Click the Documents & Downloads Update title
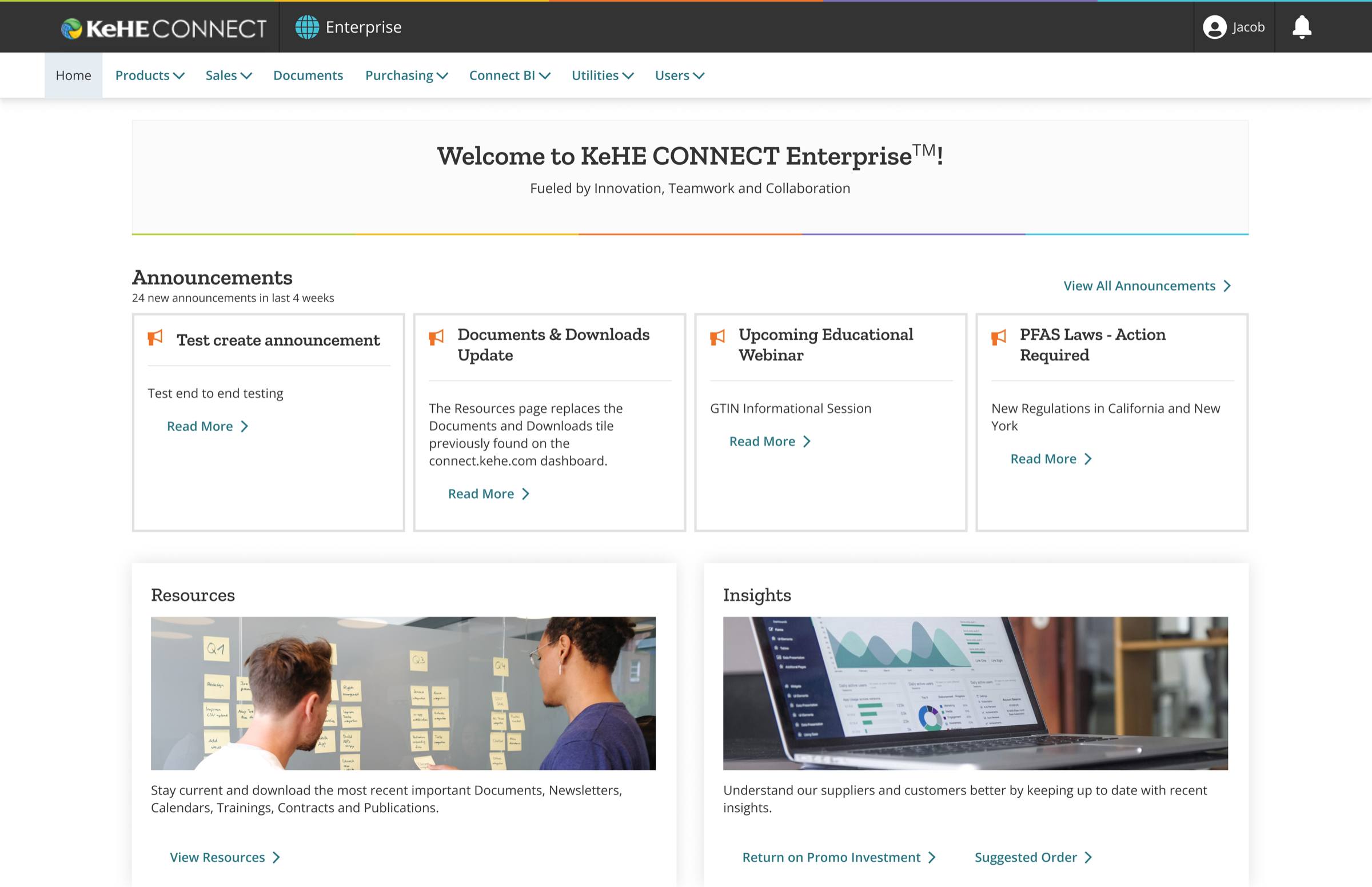Image resolution: width=1372 pixels, height=887 pixels. (553, 344)
